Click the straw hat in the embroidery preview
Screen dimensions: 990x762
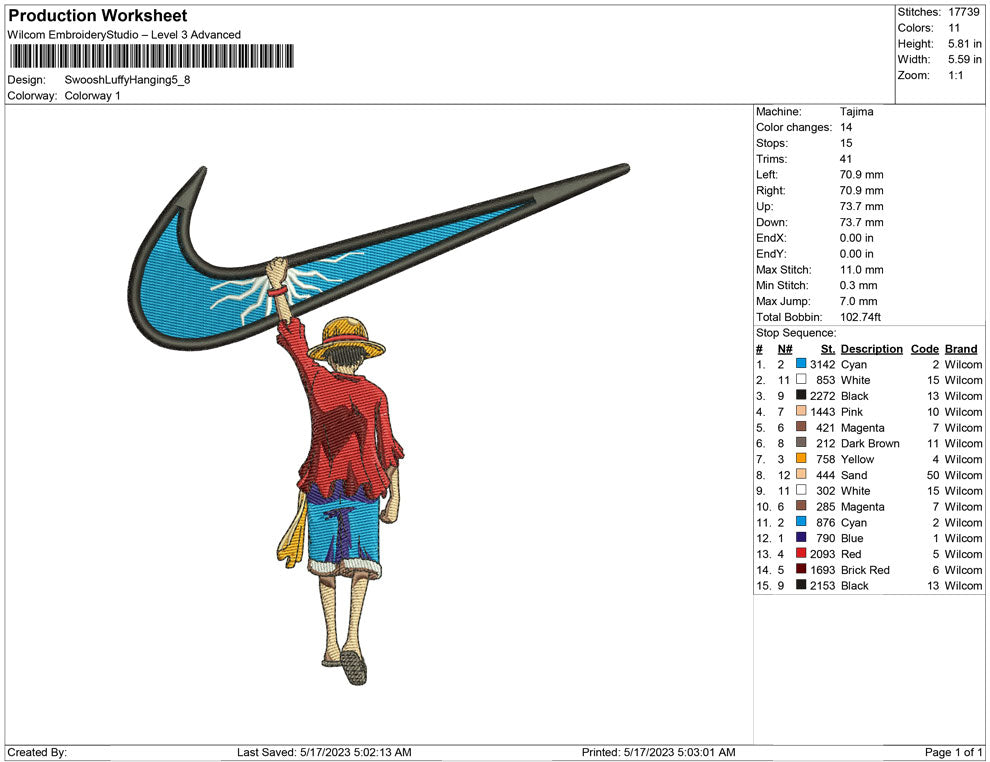point(345,337)
